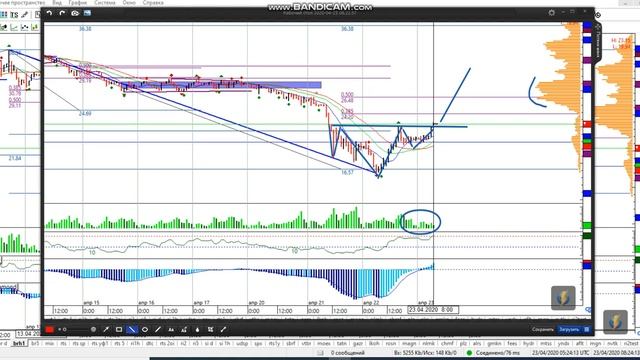Switch to the chmf tab
This screenshot has height=360, width=640.
pos(447,344)
